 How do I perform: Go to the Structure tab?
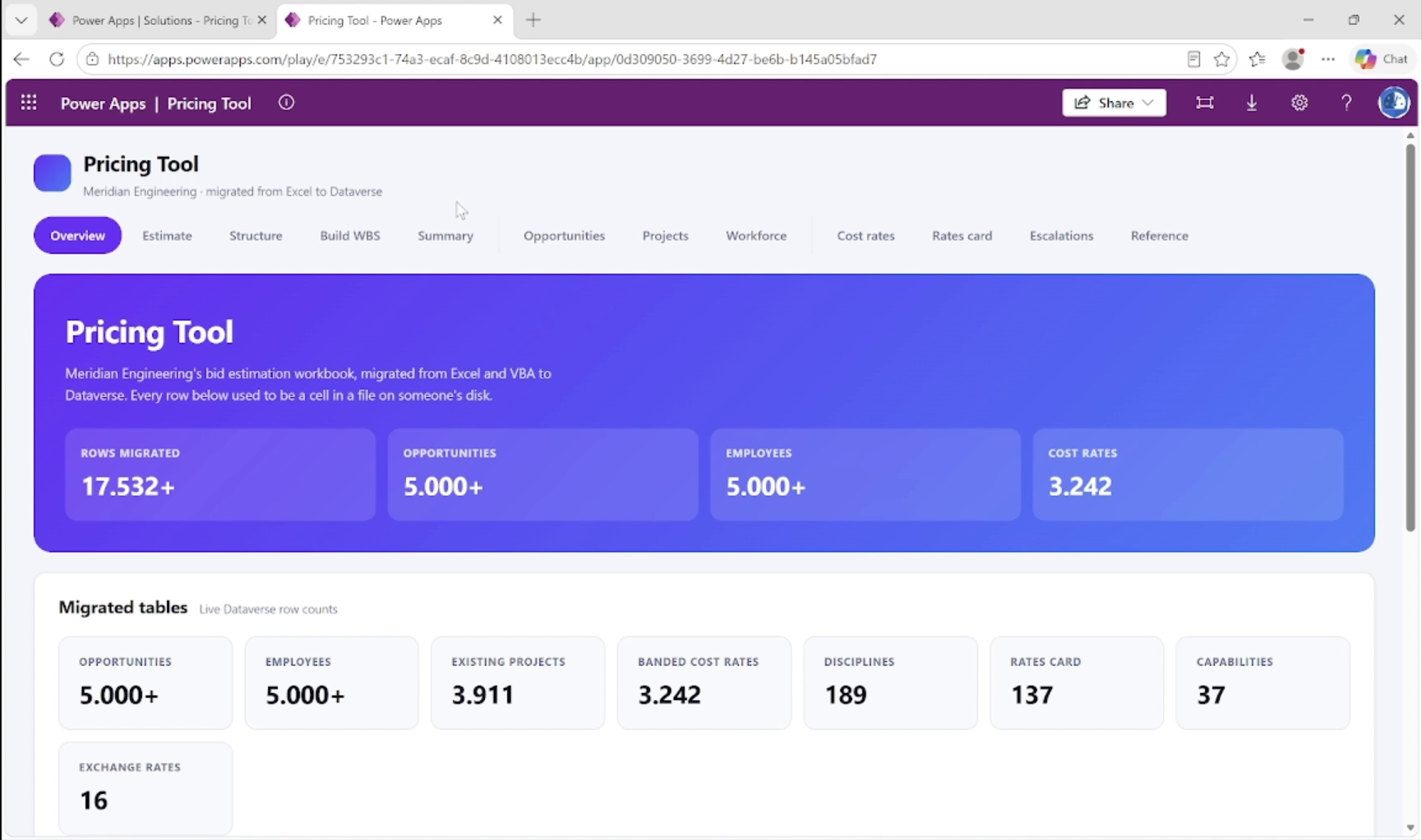(x=256, y=235)
